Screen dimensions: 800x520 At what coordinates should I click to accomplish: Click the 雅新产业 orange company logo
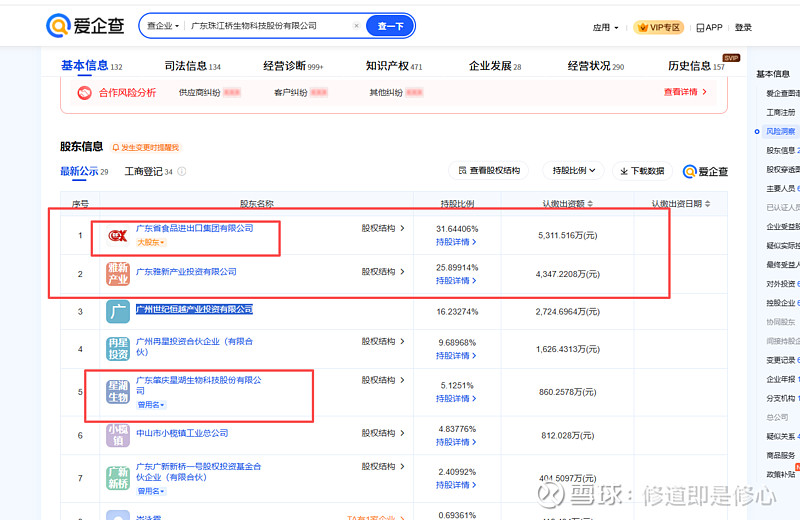118,273
